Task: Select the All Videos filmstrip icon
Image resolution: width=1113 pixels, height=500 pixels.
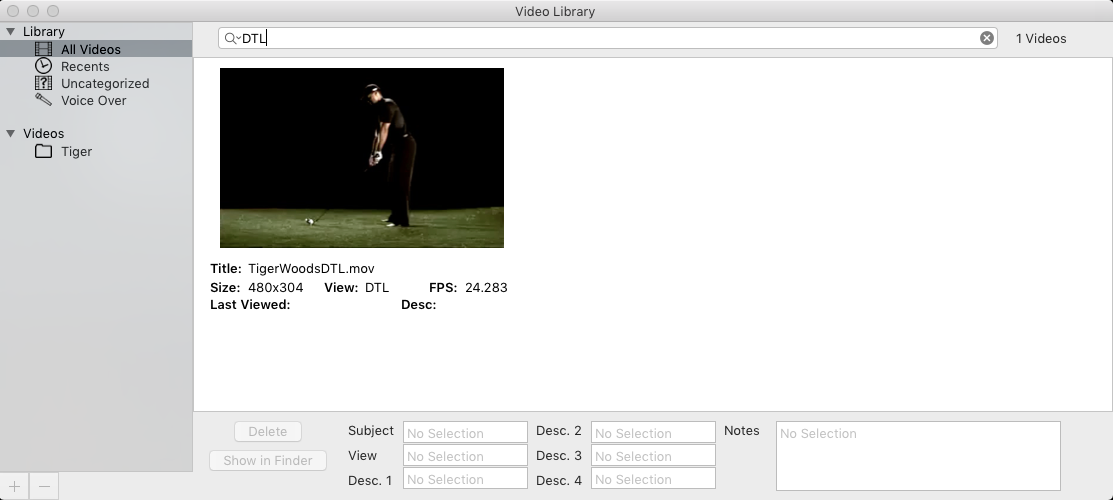Action: pyautogui.click(x=43, y=49)
